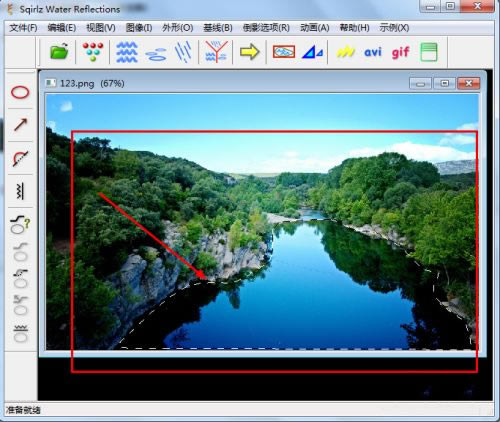This screenshot has height=422, width=500.
Task: Choose the red arc curve tool
Action: tap(20, 158)
